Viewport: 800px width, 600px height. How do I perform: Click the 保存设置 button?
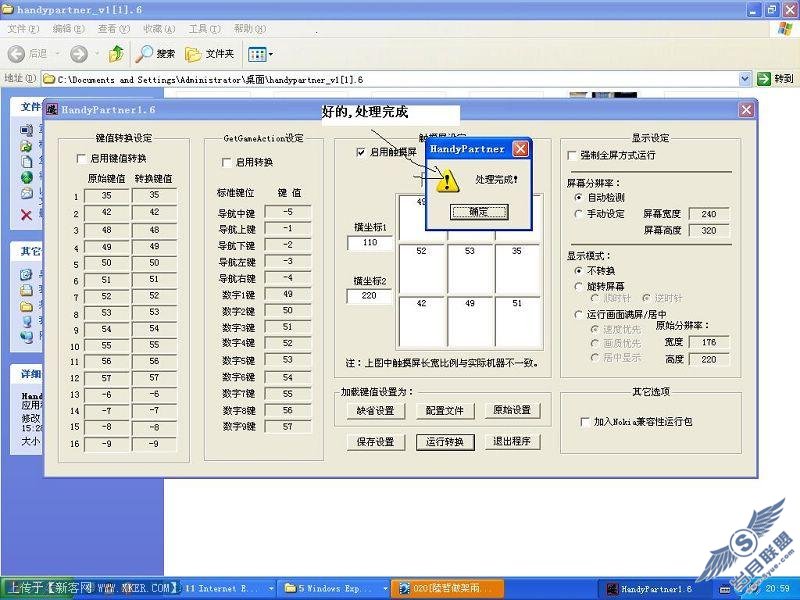pyautogui.click(x=376, y=442)
